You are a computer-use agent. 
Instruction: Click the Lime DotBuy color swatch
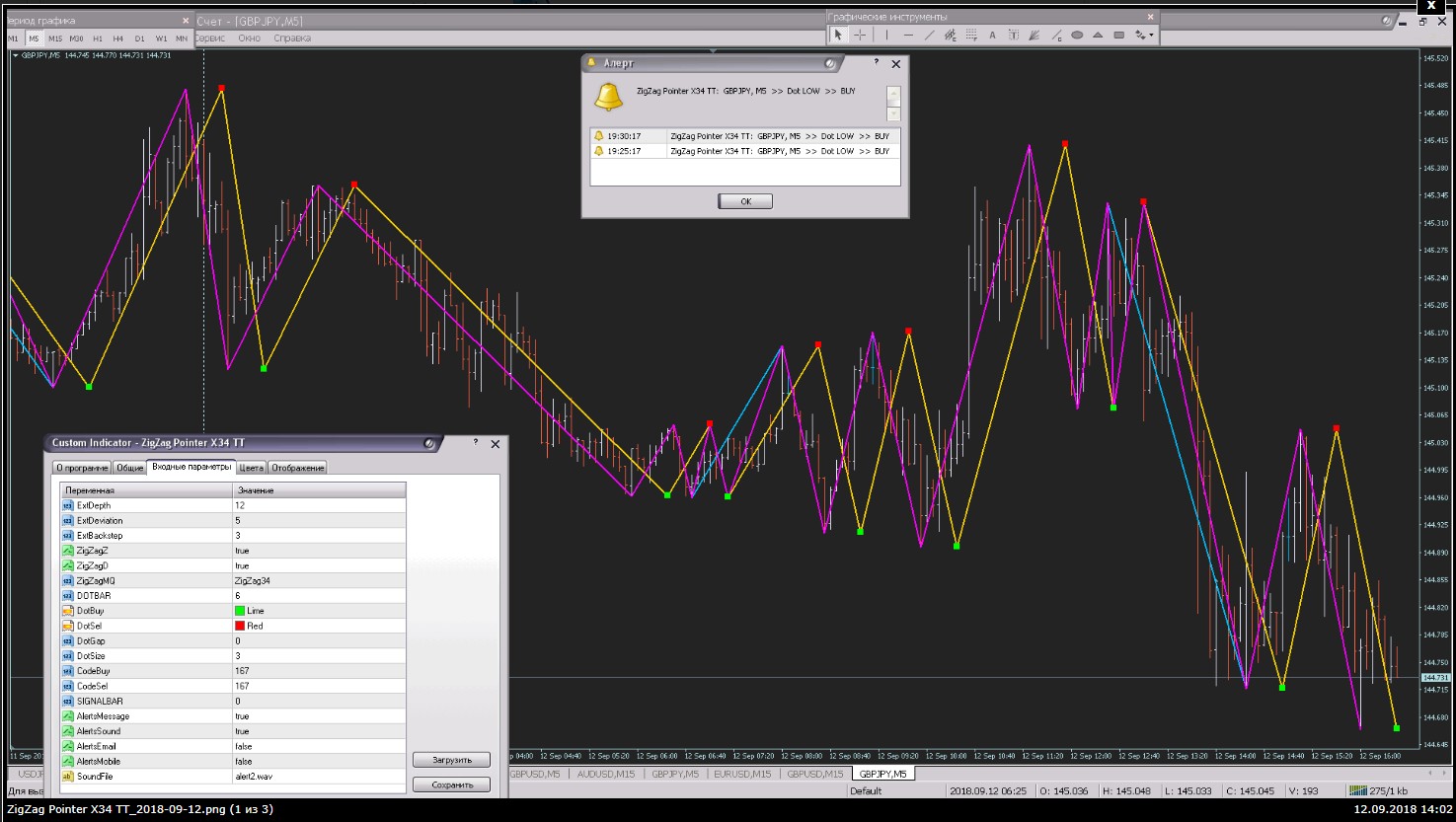pos(240,611)
